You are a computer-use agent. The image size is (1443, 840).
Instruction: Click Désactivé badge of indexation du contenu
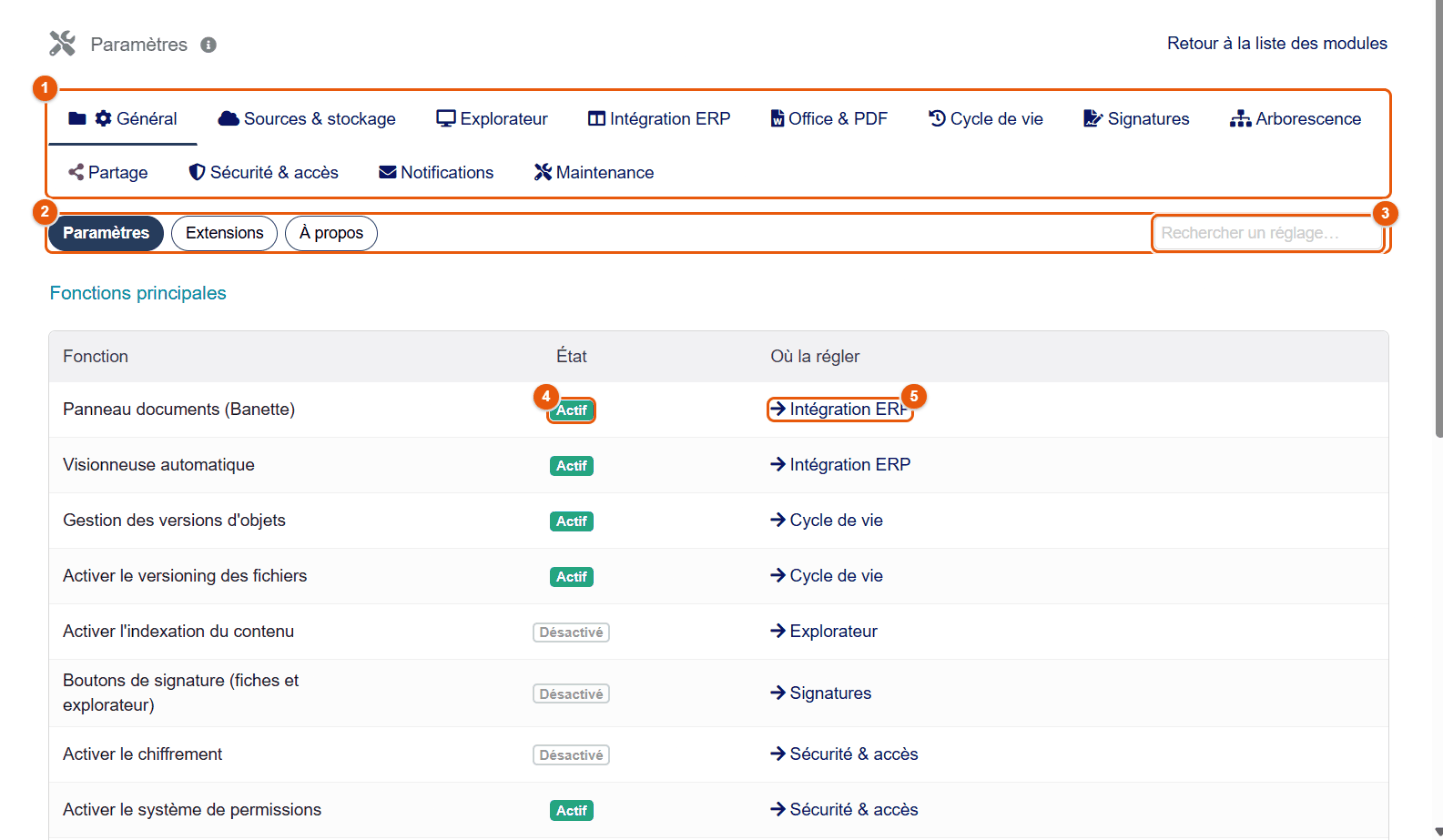pyautogui.click(x=572, y=632)
